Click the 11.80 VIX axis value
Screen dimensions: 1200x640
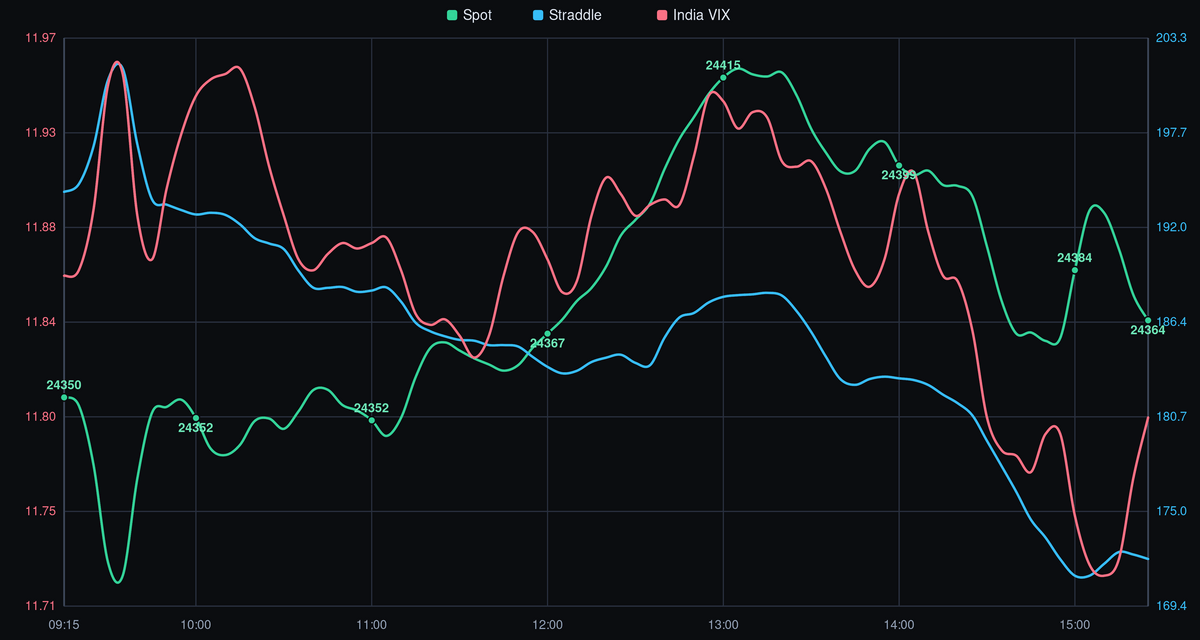[40, 417]
